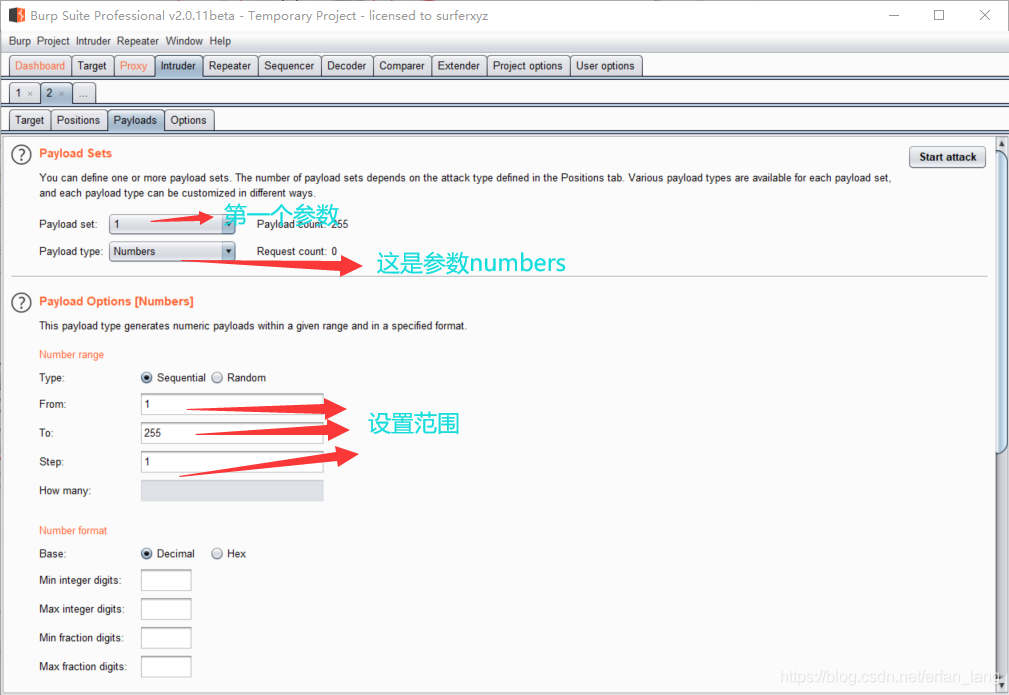Open the Options sub-tab
Screen dimensions: 1009x695
(189, 120)
